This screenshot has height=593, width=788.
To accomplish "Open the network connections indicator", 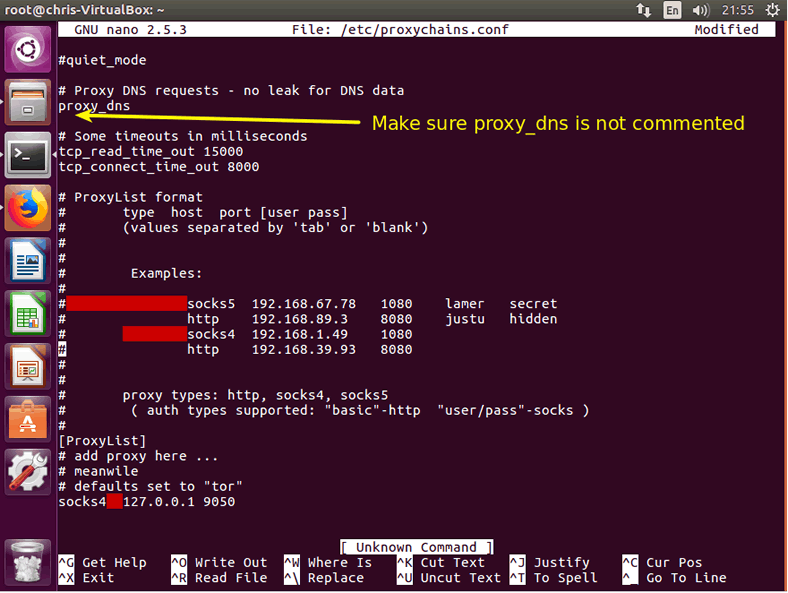I will [x=643, y=10].
